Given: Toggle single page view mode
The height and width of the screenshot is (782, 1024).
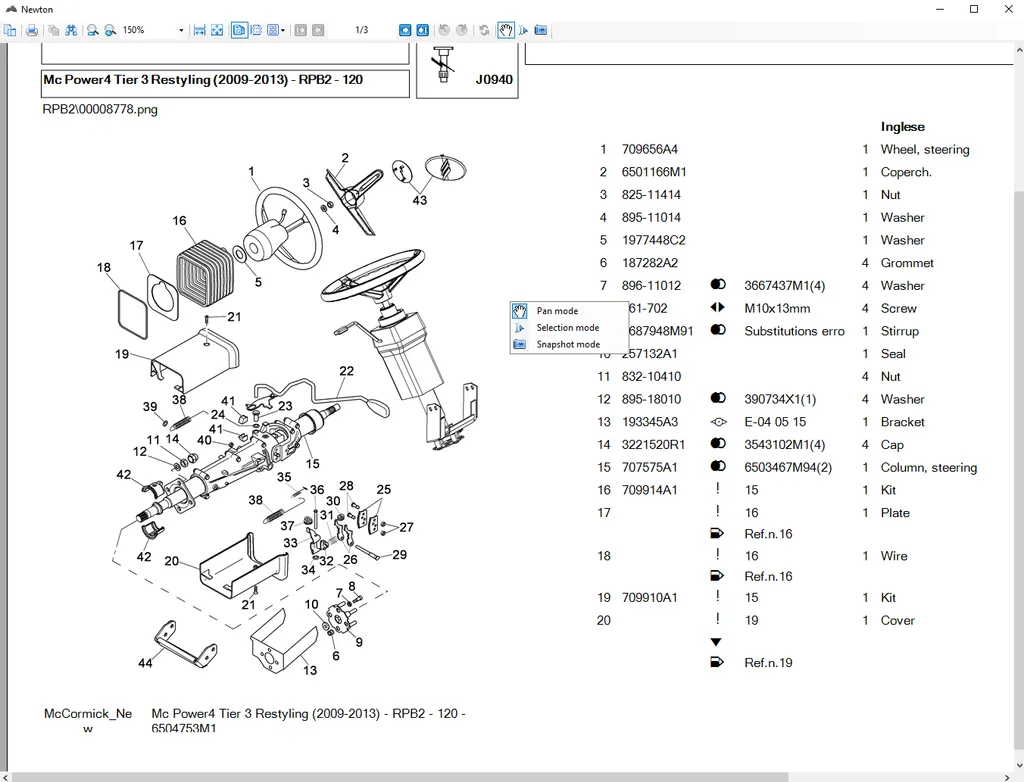Looking at the screenshot, I should 239,30.
